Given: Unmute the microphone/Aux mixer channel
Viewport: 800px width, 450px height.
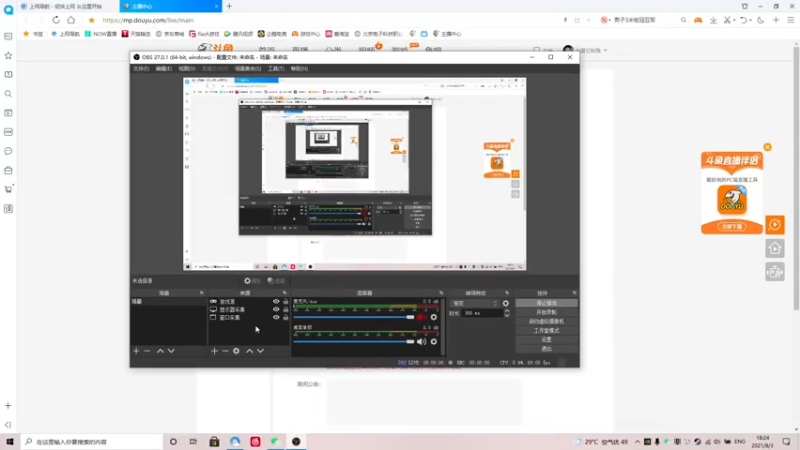Looking at the screenshot, I should [421, 317].
